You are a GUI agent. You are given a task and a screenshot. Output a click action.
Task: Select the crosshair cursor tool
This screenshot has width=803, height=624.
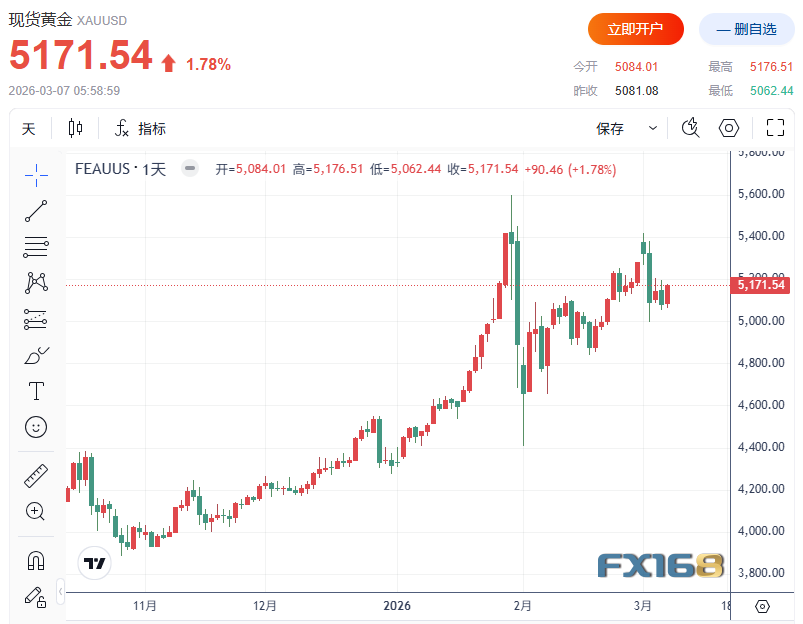tap(36, 175)
